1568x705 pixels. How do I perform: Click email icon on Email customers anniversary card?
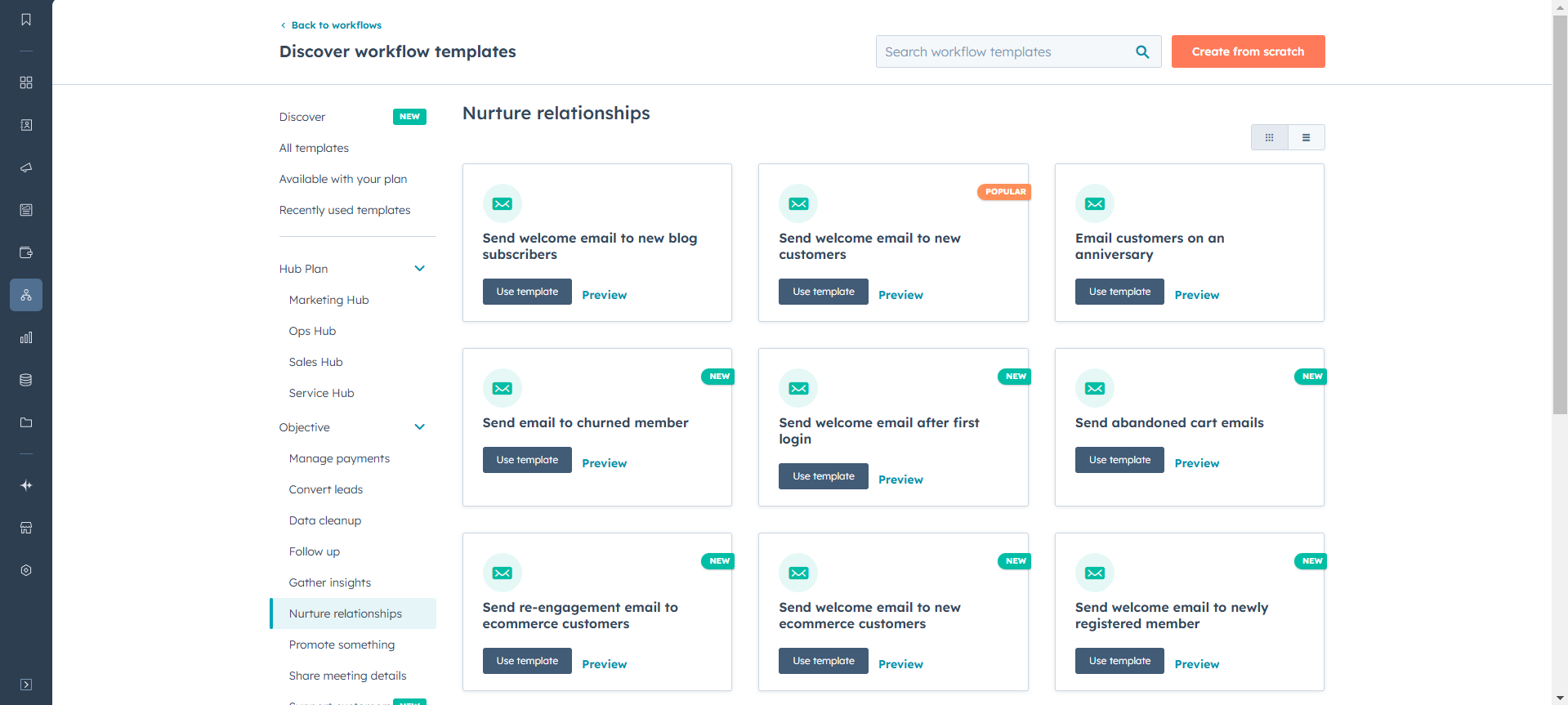[x=1095, y=203]
